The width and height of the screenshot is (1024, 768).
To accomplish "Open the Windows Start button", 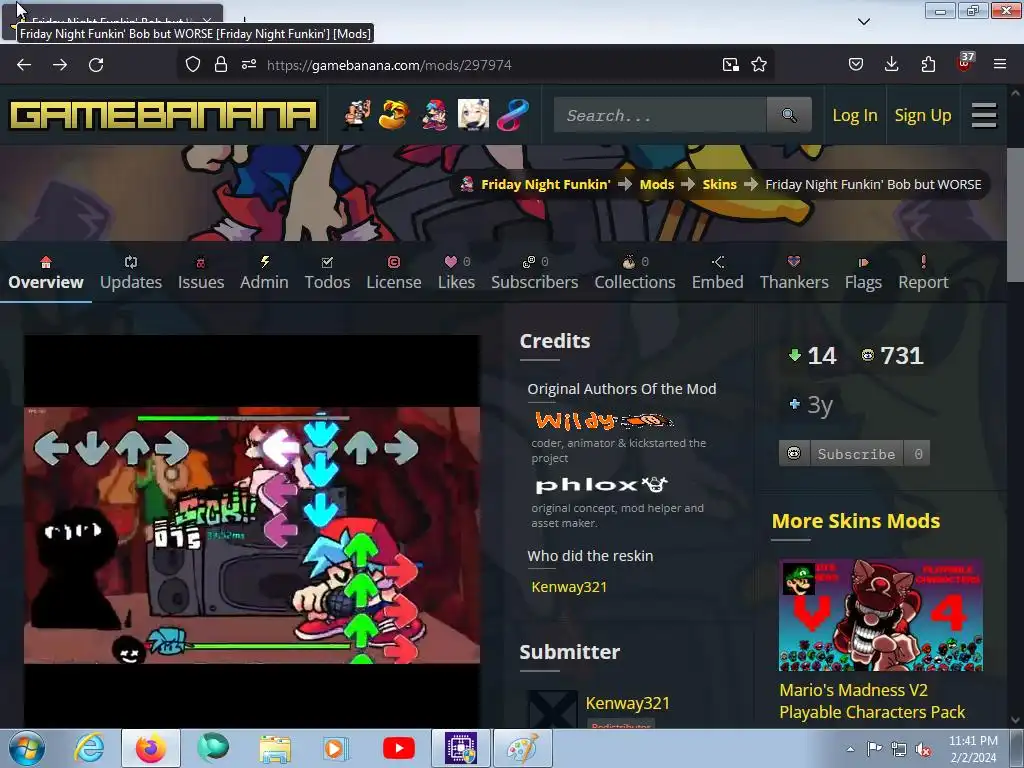I will coord(26,748).
